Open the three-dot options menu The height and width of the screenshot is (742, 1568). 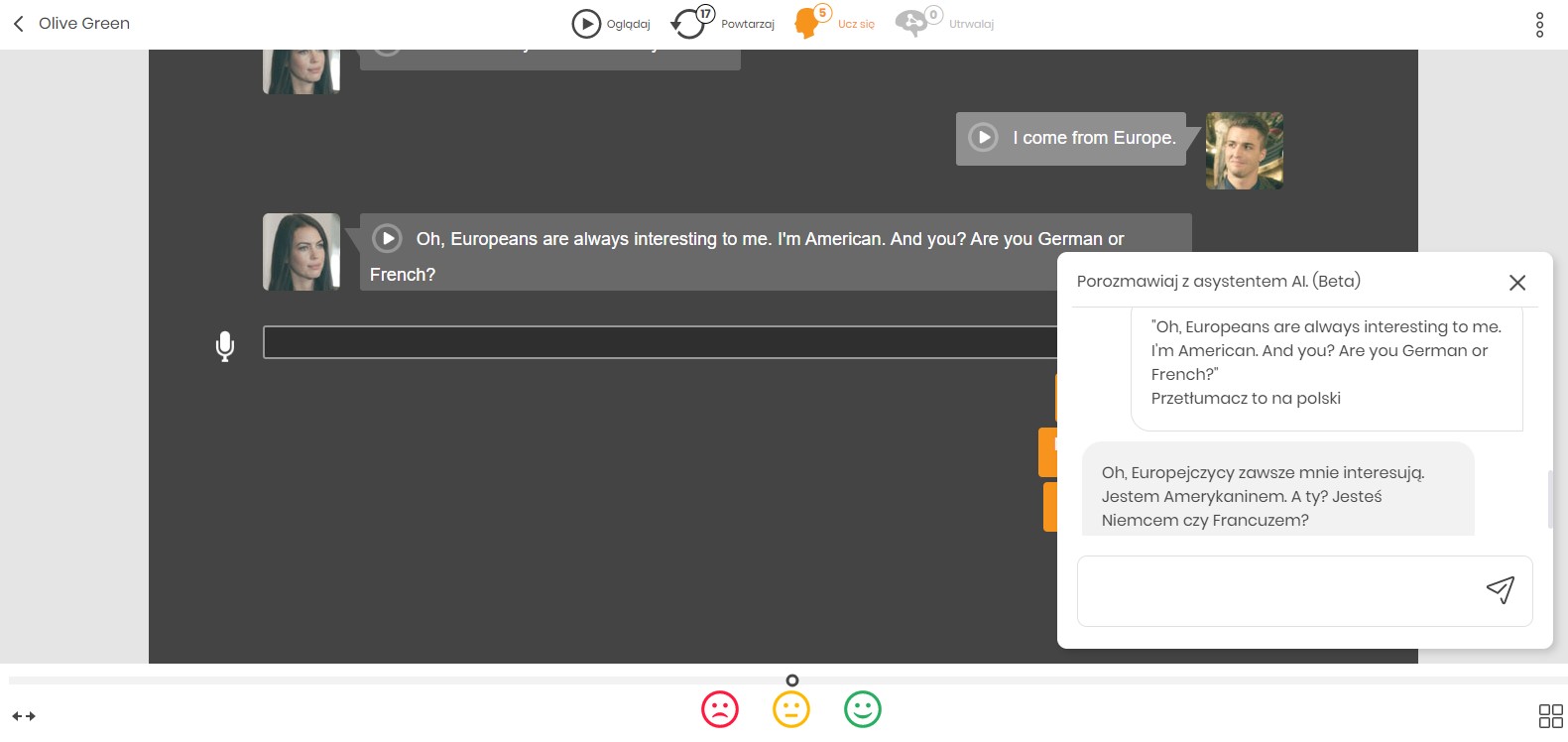[x=1539, y=25]
